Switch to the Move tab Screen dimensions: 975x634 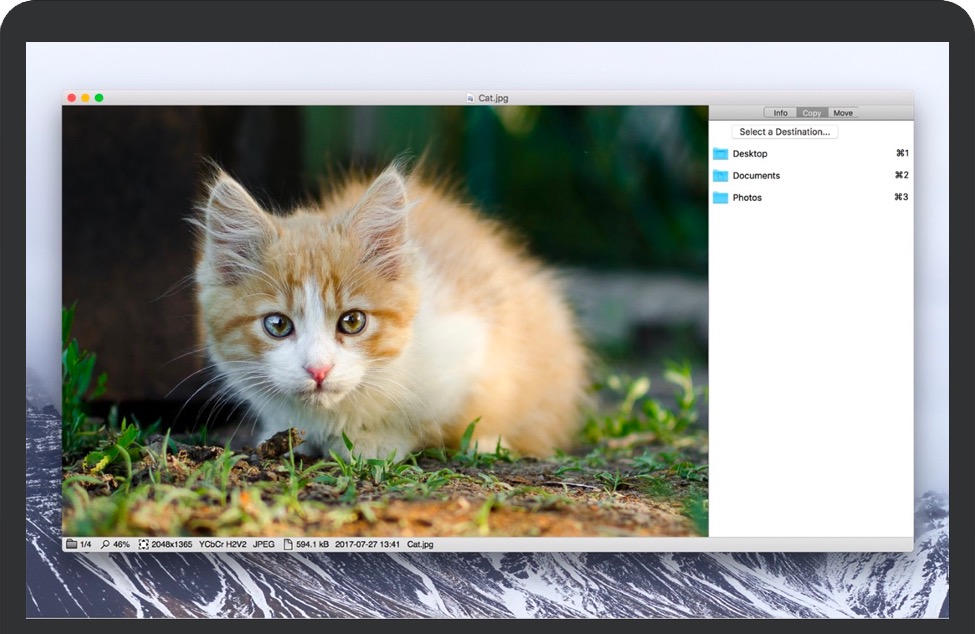pyautogui.click(x=843, y=113)
